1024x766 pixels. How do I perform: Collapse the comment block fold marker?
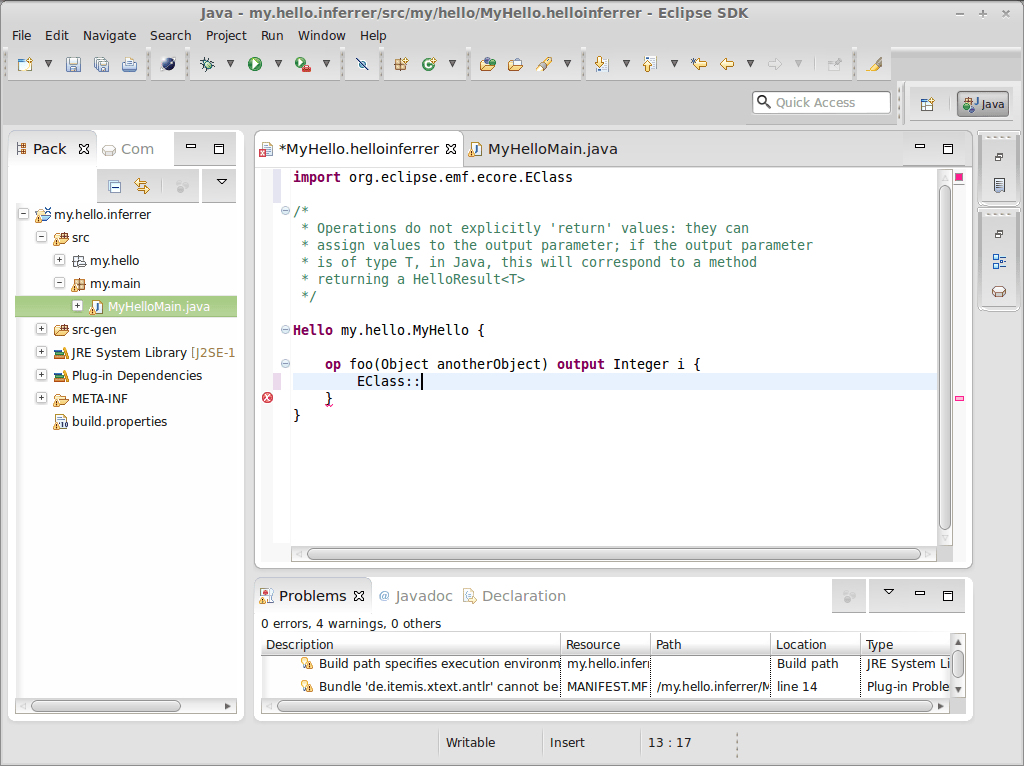click(x=286, y=210)
